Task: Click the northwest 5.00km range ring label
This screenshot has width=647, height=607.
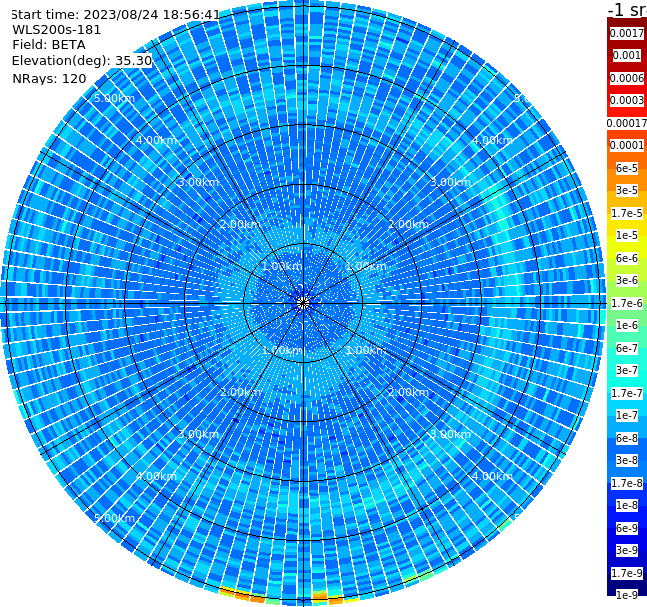Action: point(114,98)
